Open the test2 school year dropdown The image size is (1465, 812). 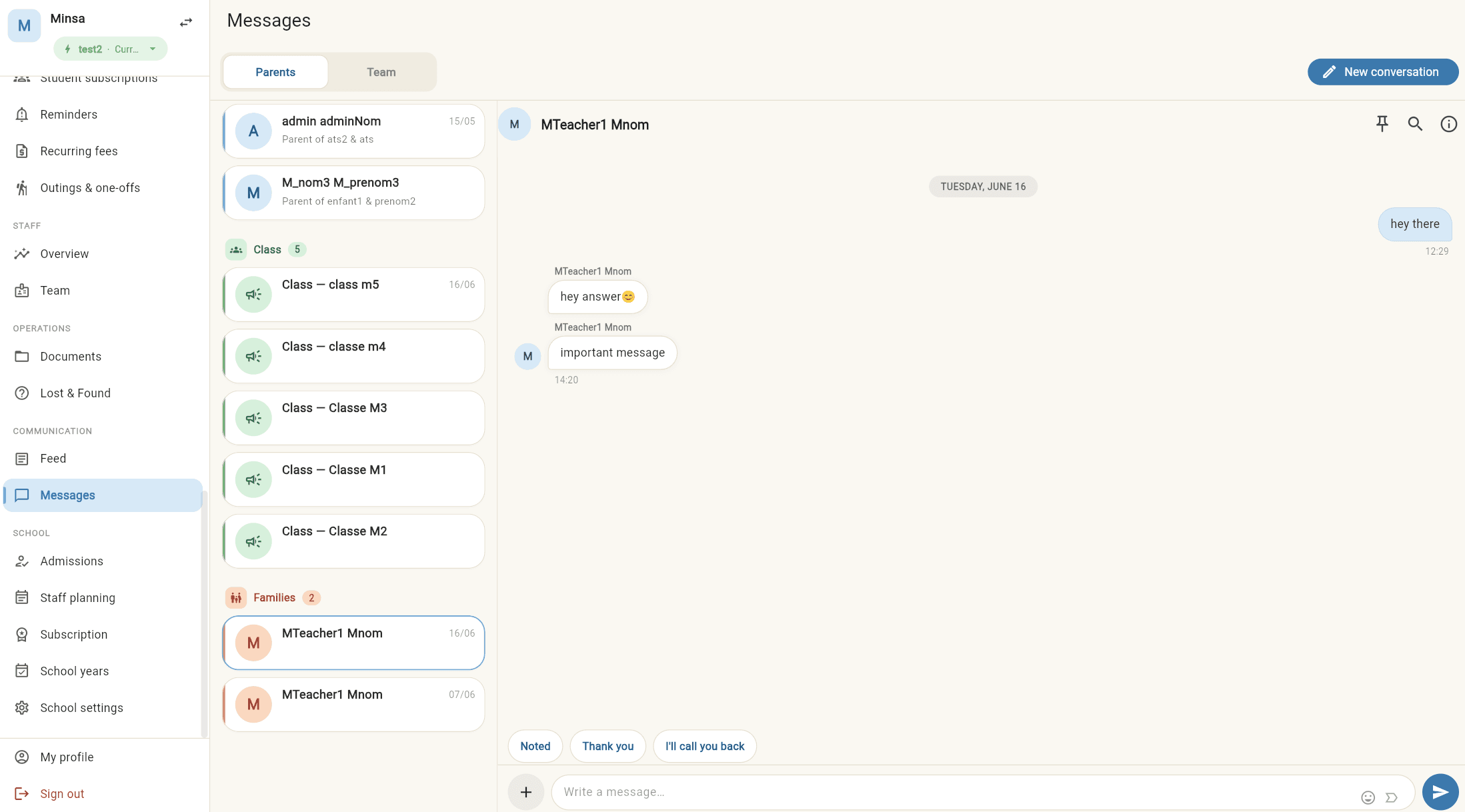pyautogui.click(x=111, y=49)
